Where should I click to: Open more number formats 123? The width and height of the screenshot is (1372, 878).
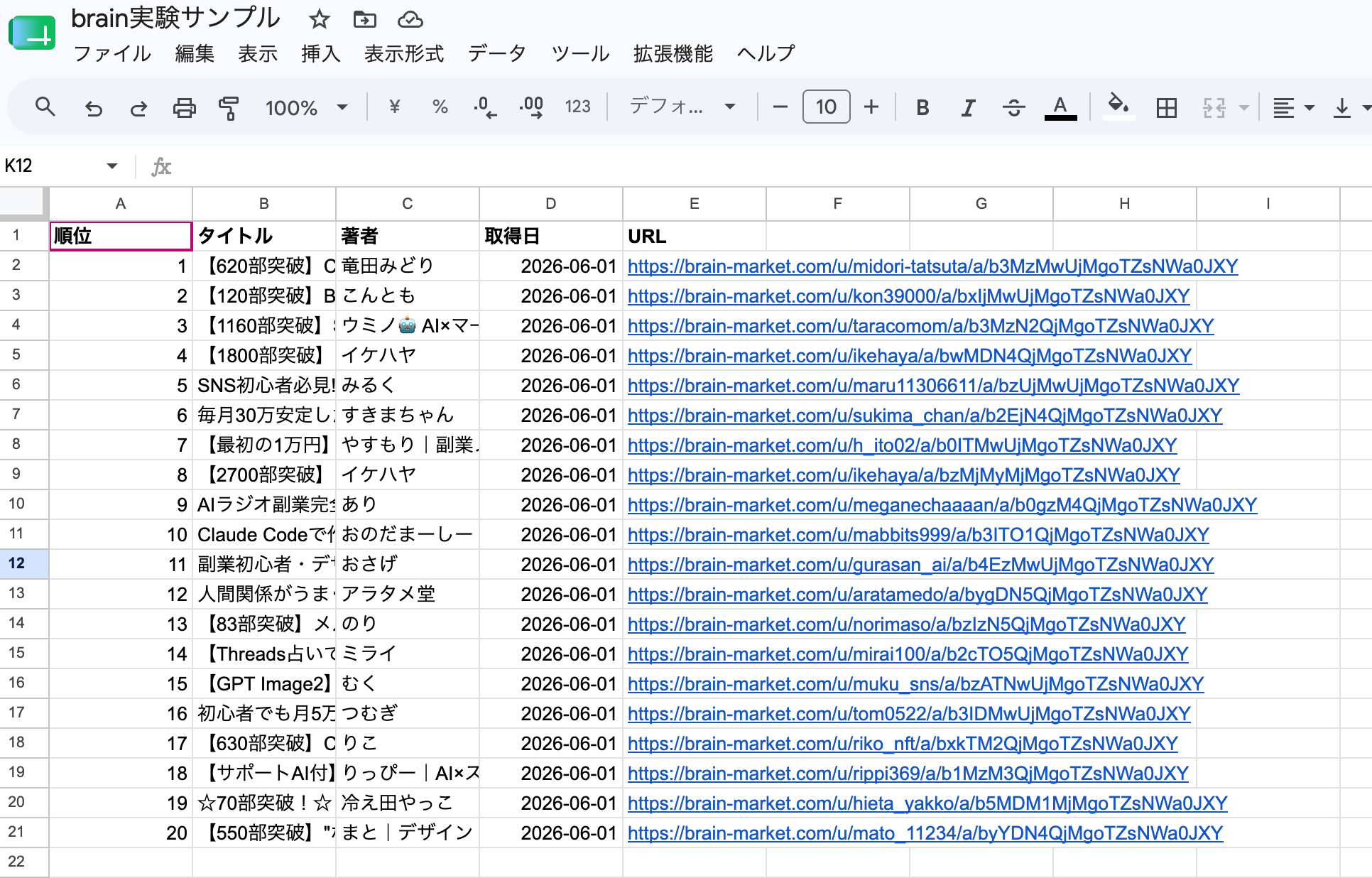coord(578,107)
